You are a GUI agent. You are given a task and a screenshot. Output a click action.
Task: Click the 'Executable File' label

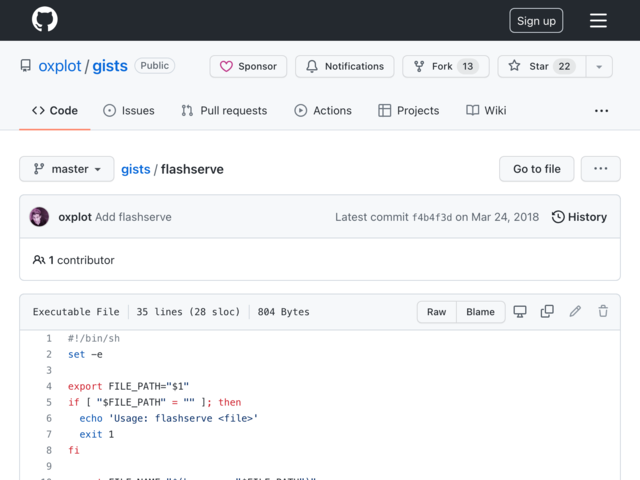pos(76,312)
